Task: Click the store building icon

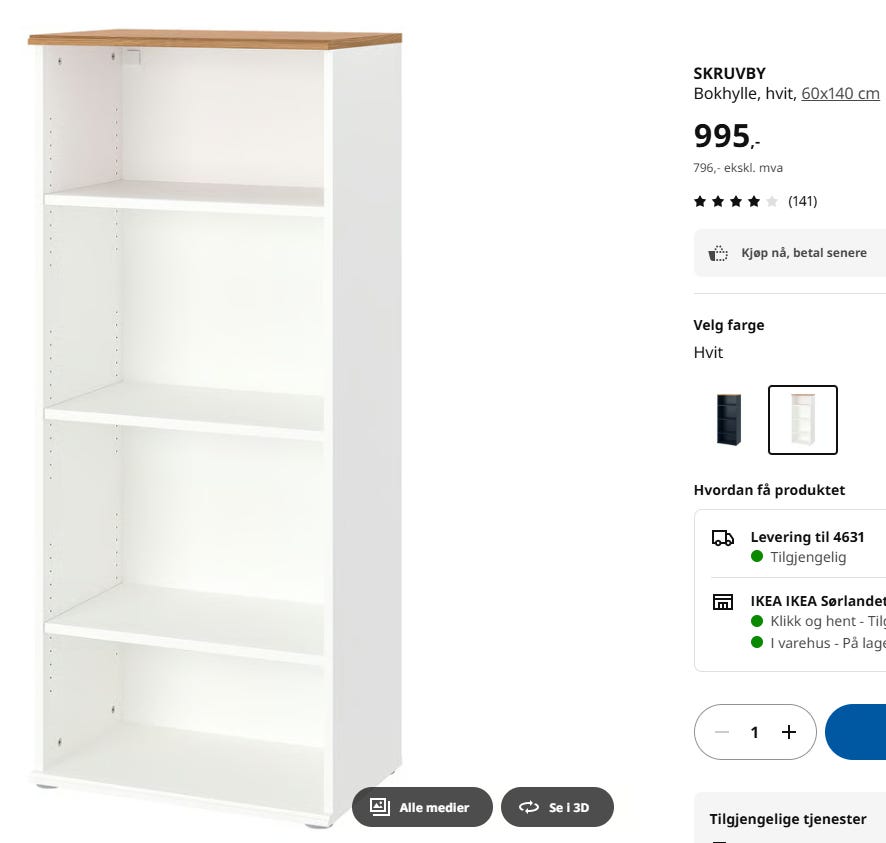Action: click(723, 602)
